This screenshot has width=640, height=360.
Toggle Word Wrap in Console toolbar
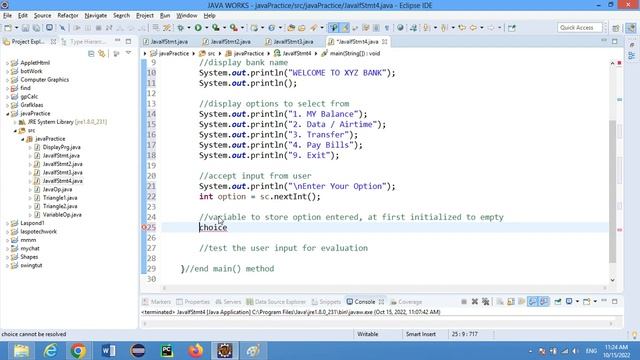522,302
